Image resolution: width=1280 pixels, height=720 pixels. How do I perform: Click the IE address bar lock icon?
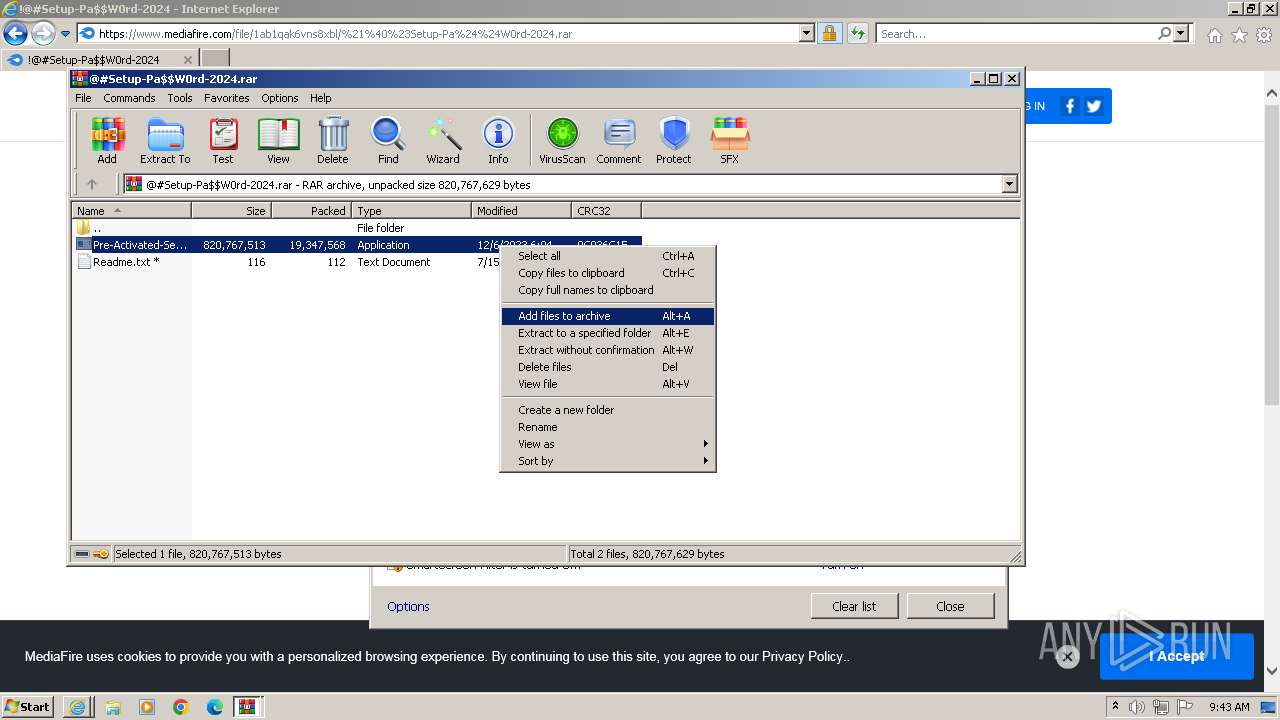coord(829,34)
